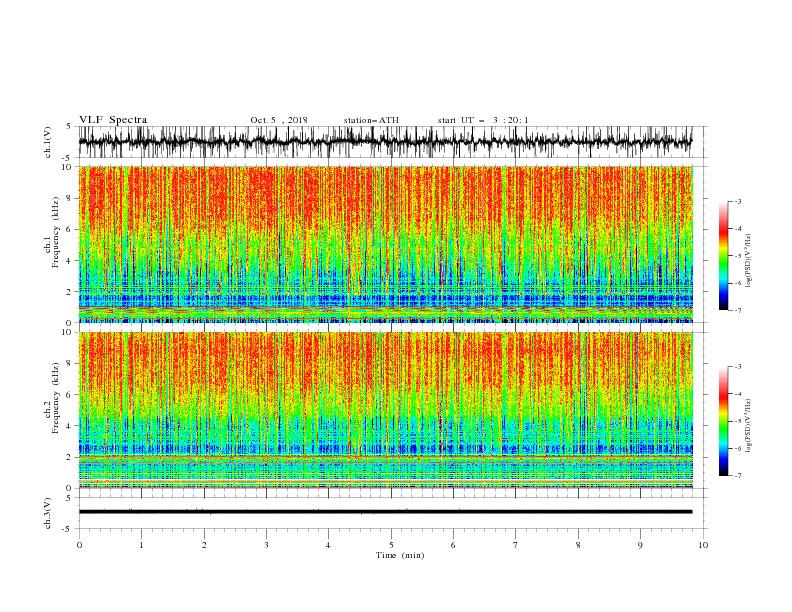This screenshot has width=792, height=612.
Task: Click time axis tick label "5"
Action: (391, 545)
